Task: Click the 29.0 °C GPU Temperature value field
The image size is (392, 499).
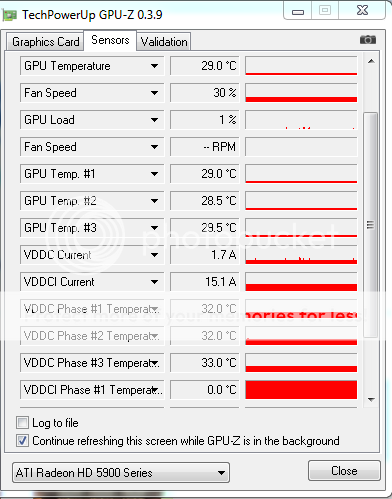Action: [x=205, y=66]
